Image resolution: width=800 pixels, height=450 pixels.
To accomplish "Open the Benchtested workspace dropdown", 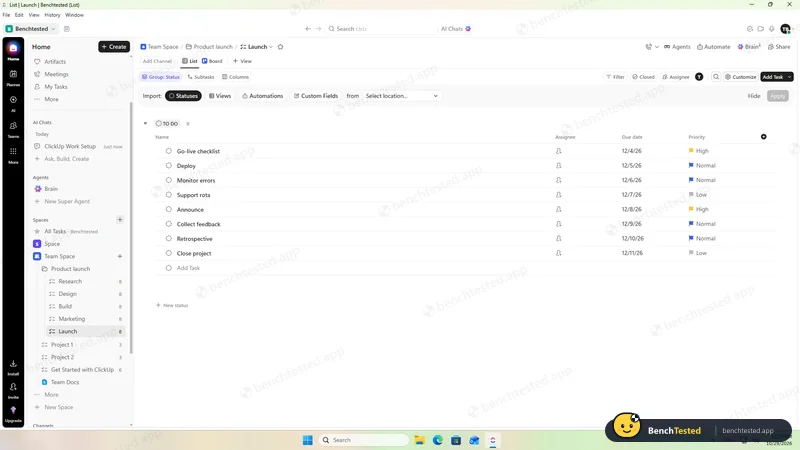I will 31,29.
